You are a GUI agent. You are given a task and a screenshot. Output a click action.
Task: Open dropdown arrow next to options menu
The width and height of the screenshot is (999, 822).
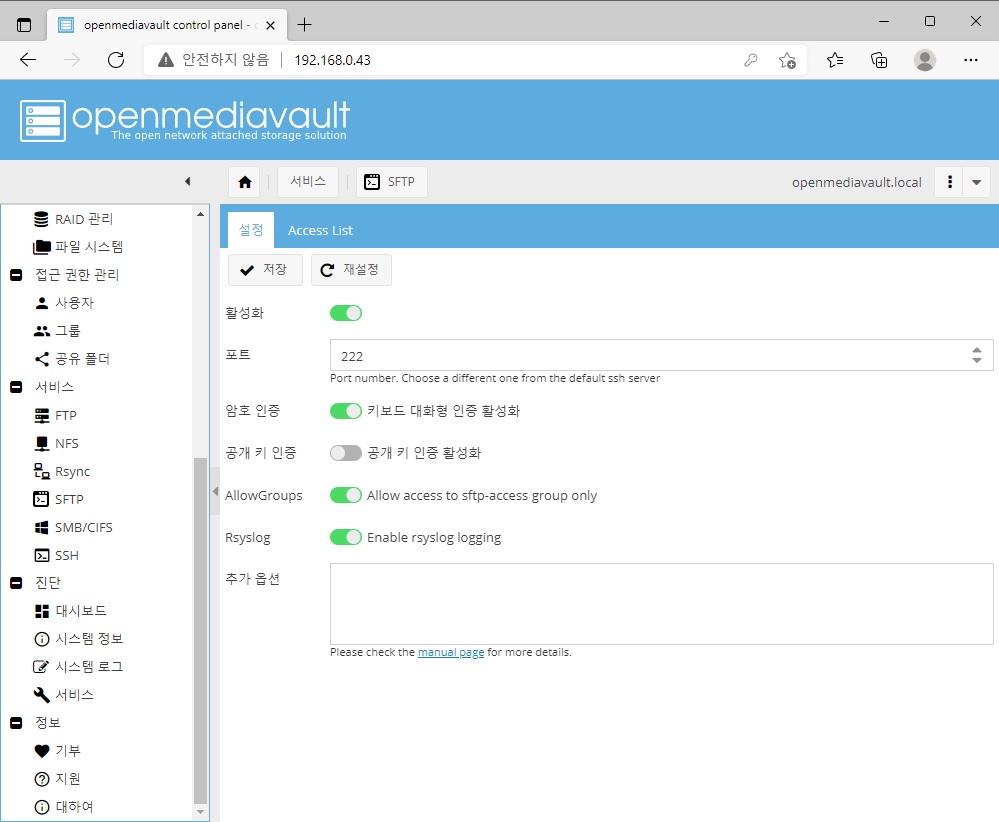pos(976,182)
